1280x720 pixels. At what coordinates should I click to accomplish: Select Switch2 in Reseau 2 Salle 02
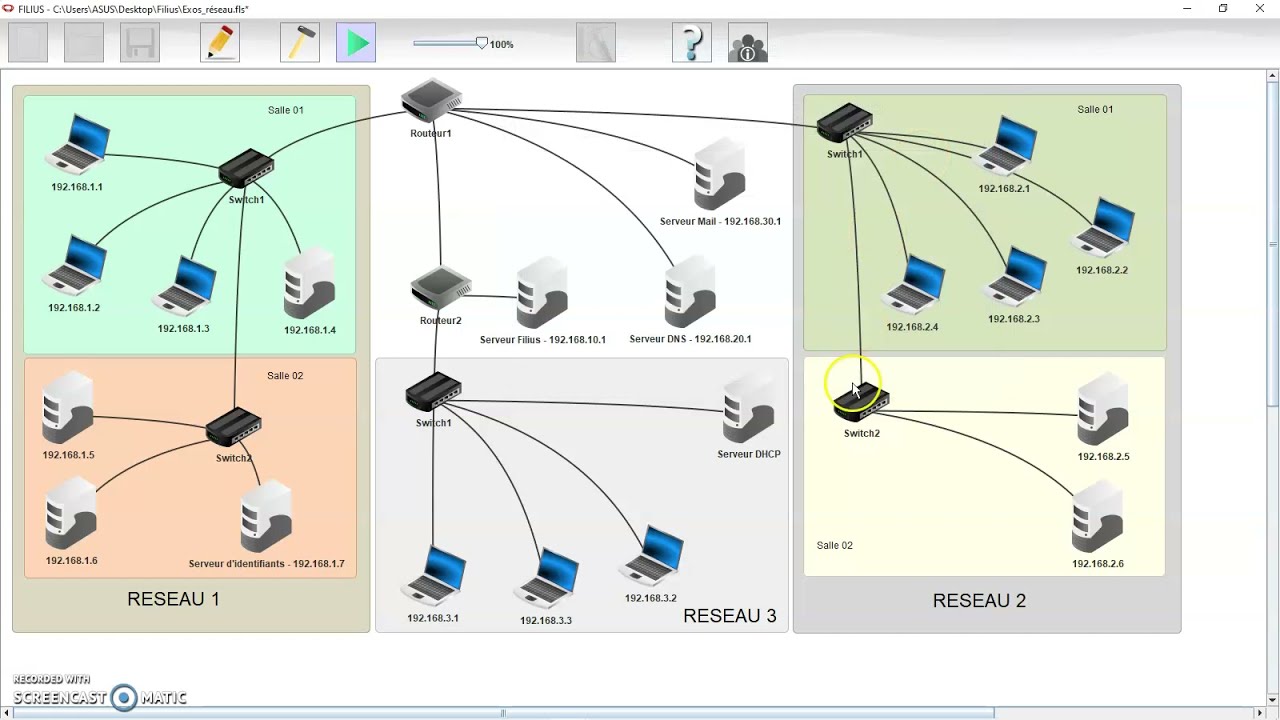click(862, 404)
